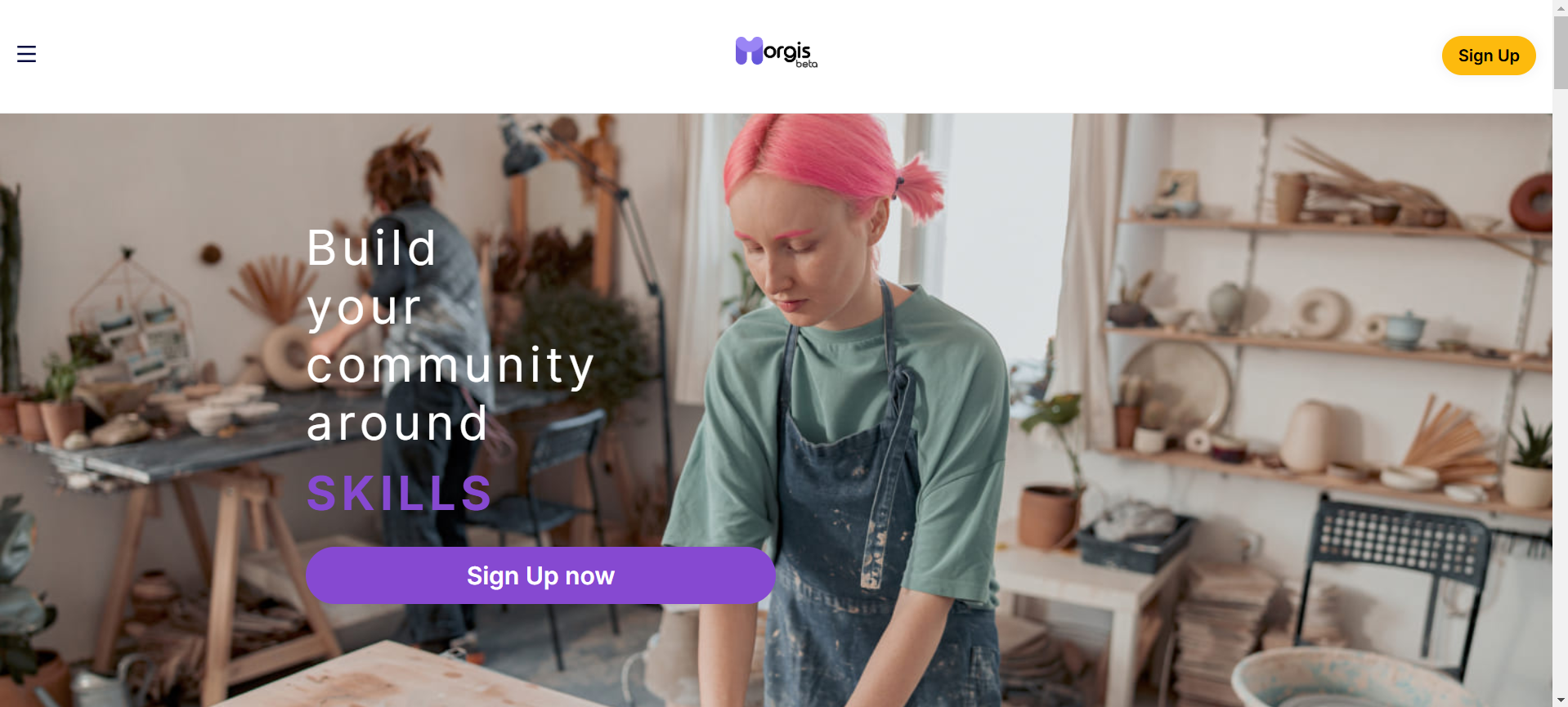Click the word around in the headline
Image resolution: width=1568 pixels, height=707 pixels.
(397, 423)
